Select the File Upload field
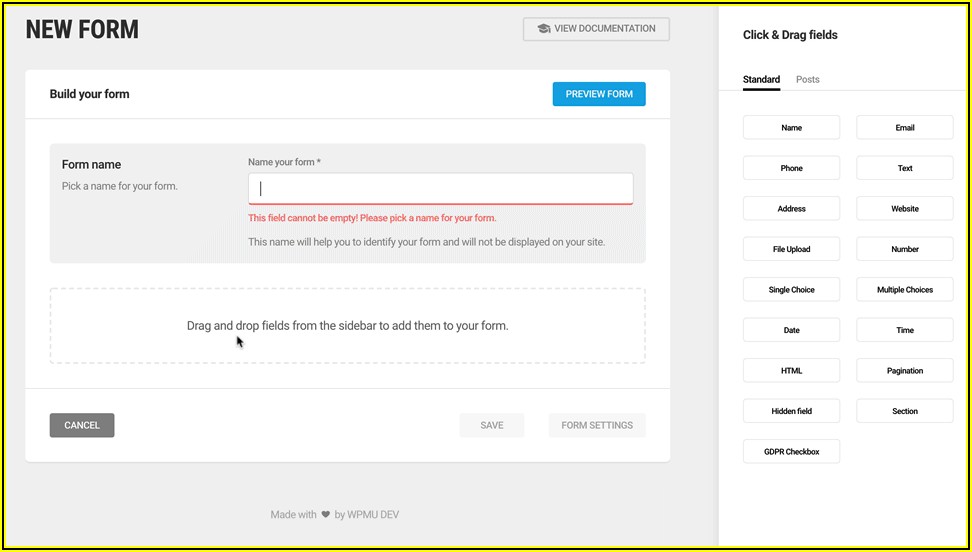Image resolution: width=972 pixels, height=552 pixels. [x=791, y=249]
